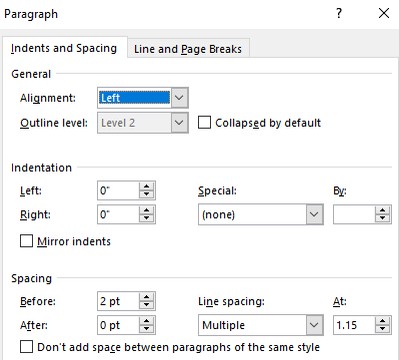Check Don't add space between paragraphs
This screenshot has height=360, width=399.
tap(27, 347)
